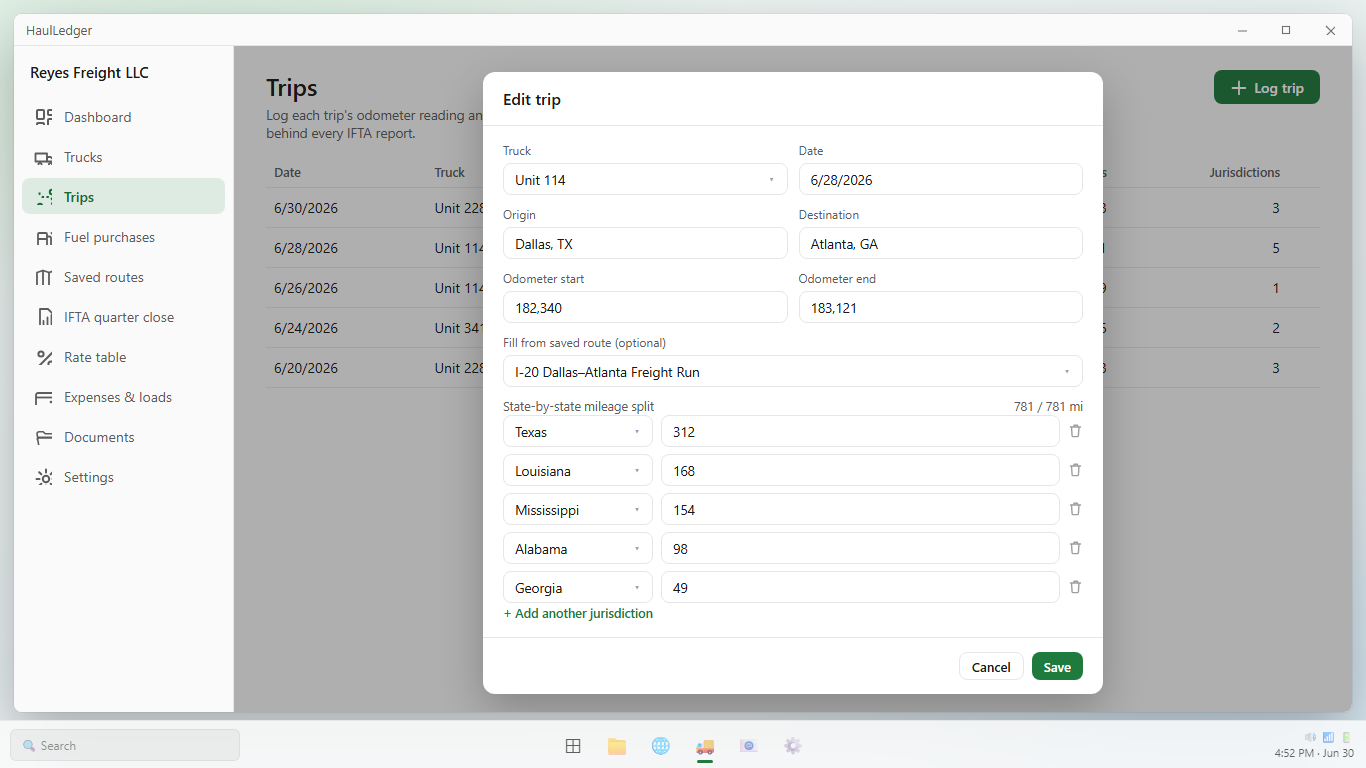
Task: Click the 6/20/2026 trip date cell
Action: [x=306, y=368]
